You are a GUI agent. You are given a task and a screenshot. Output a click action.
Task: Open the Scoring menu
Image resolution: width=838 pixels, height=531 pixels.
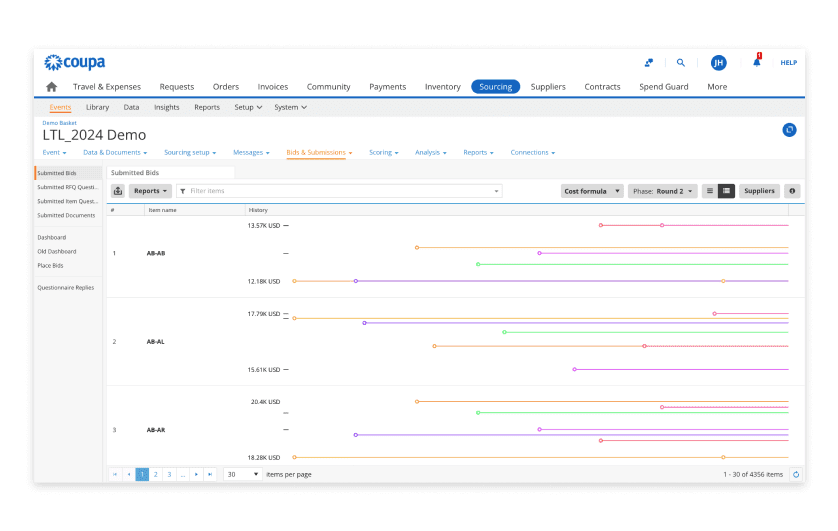[384, 152]
